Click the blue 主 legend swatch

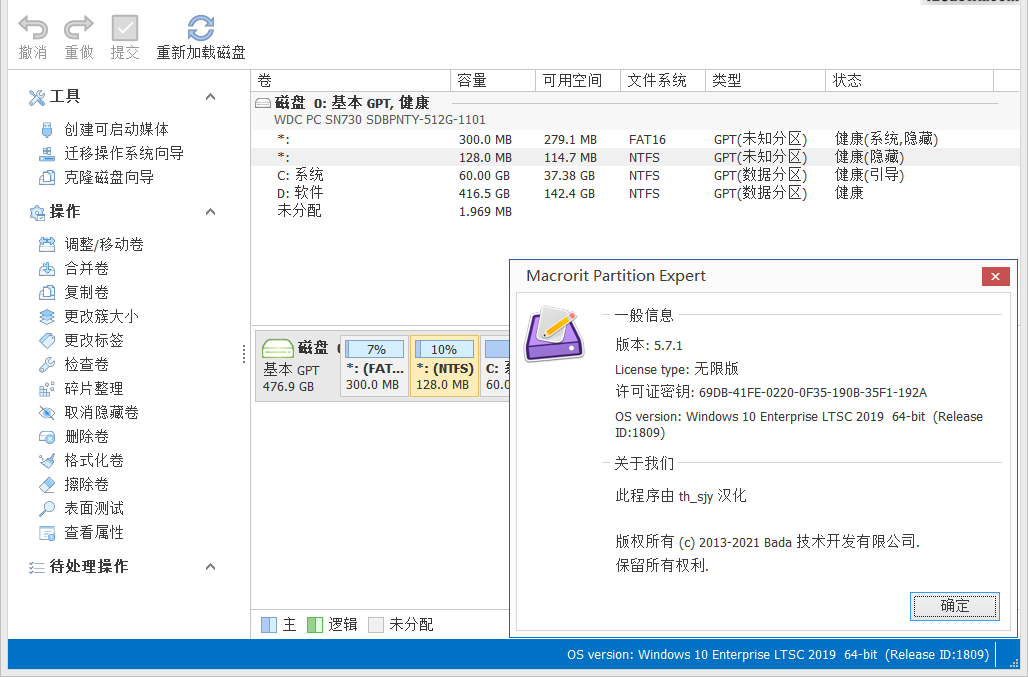(x=269, y=625)
